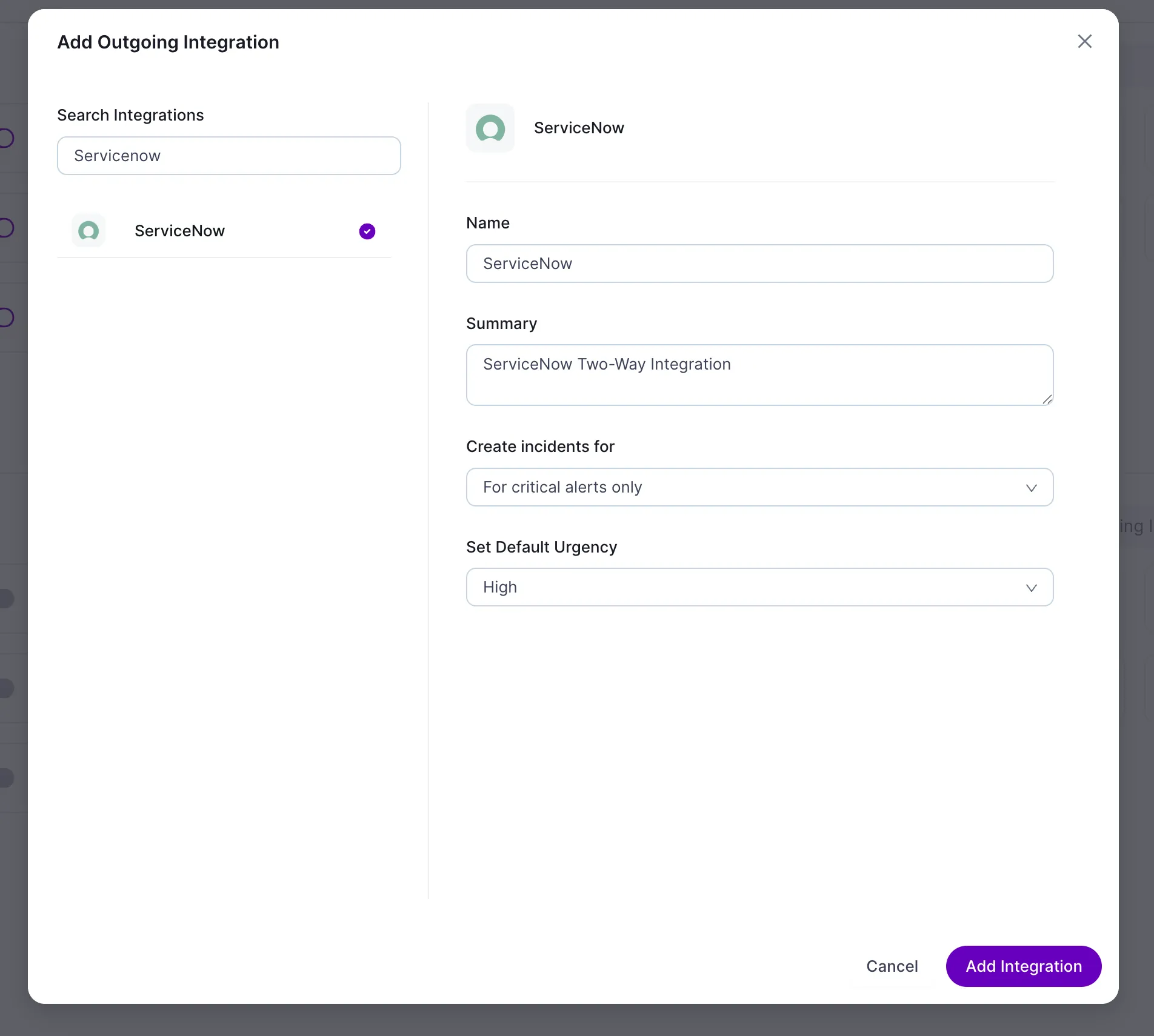Click the Add Integration button
1154x1036 pixels.
coord(1024,966)
